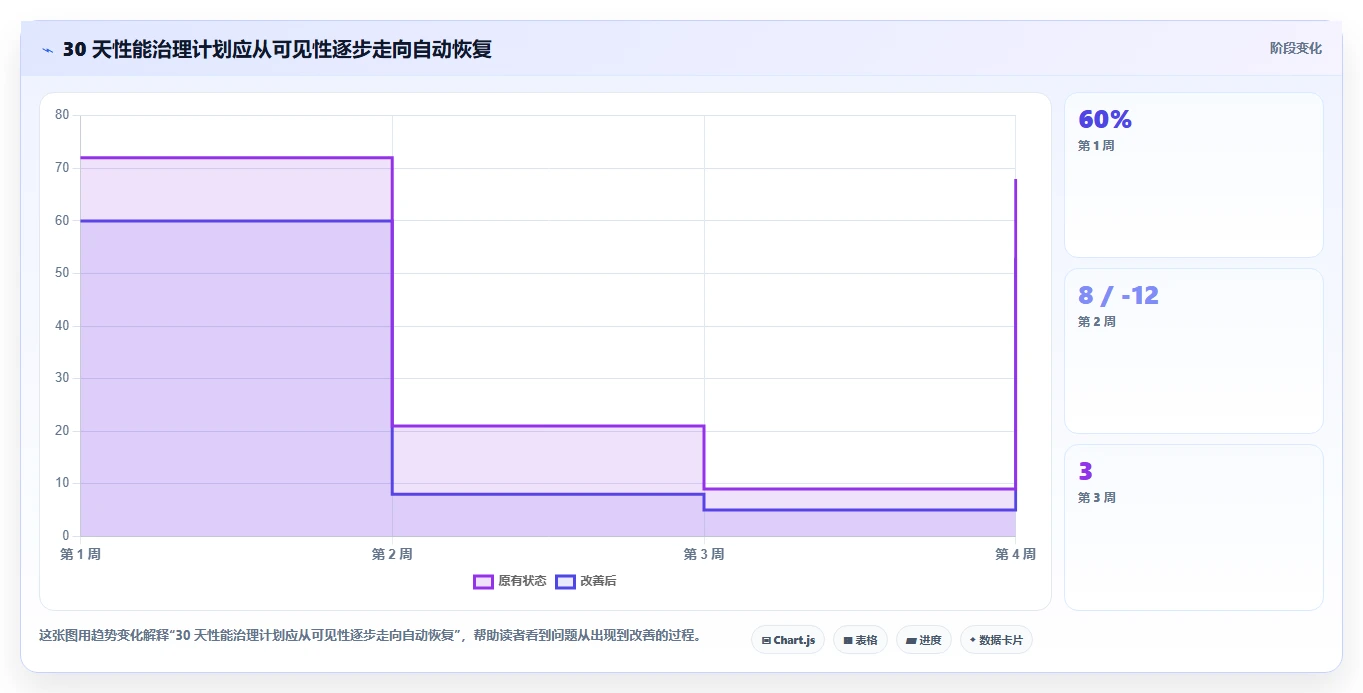Viewport: 1363px width, 693px height.
Task: Click the 10 y-axis tick label
Action: point(62,483)
